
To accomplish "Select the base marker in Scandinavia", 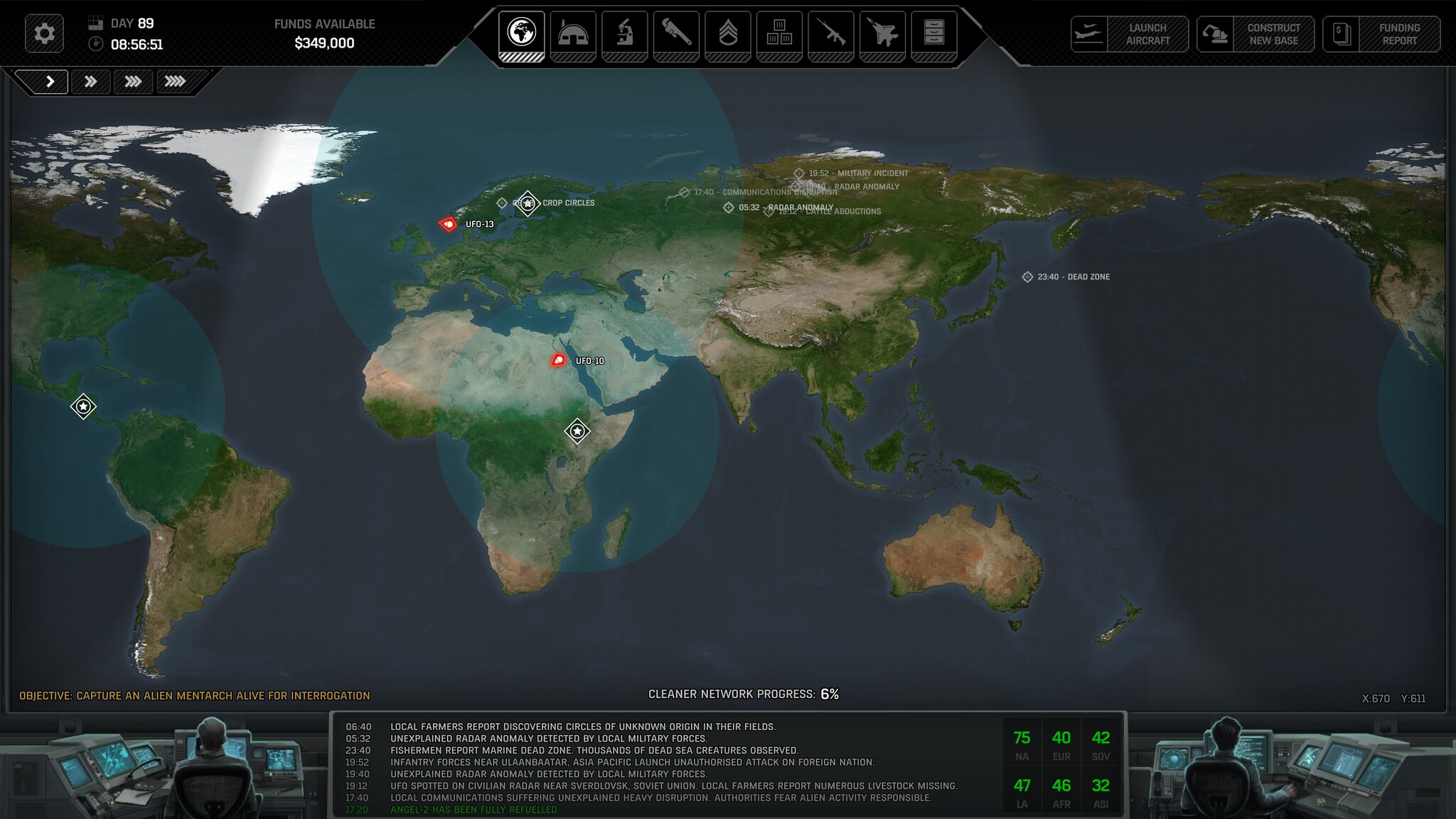I will 527,203.
